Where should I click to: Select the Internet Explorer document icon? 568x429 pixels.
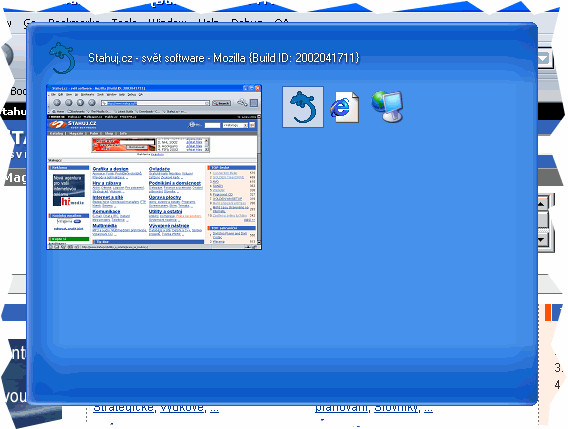pos(344,107)
